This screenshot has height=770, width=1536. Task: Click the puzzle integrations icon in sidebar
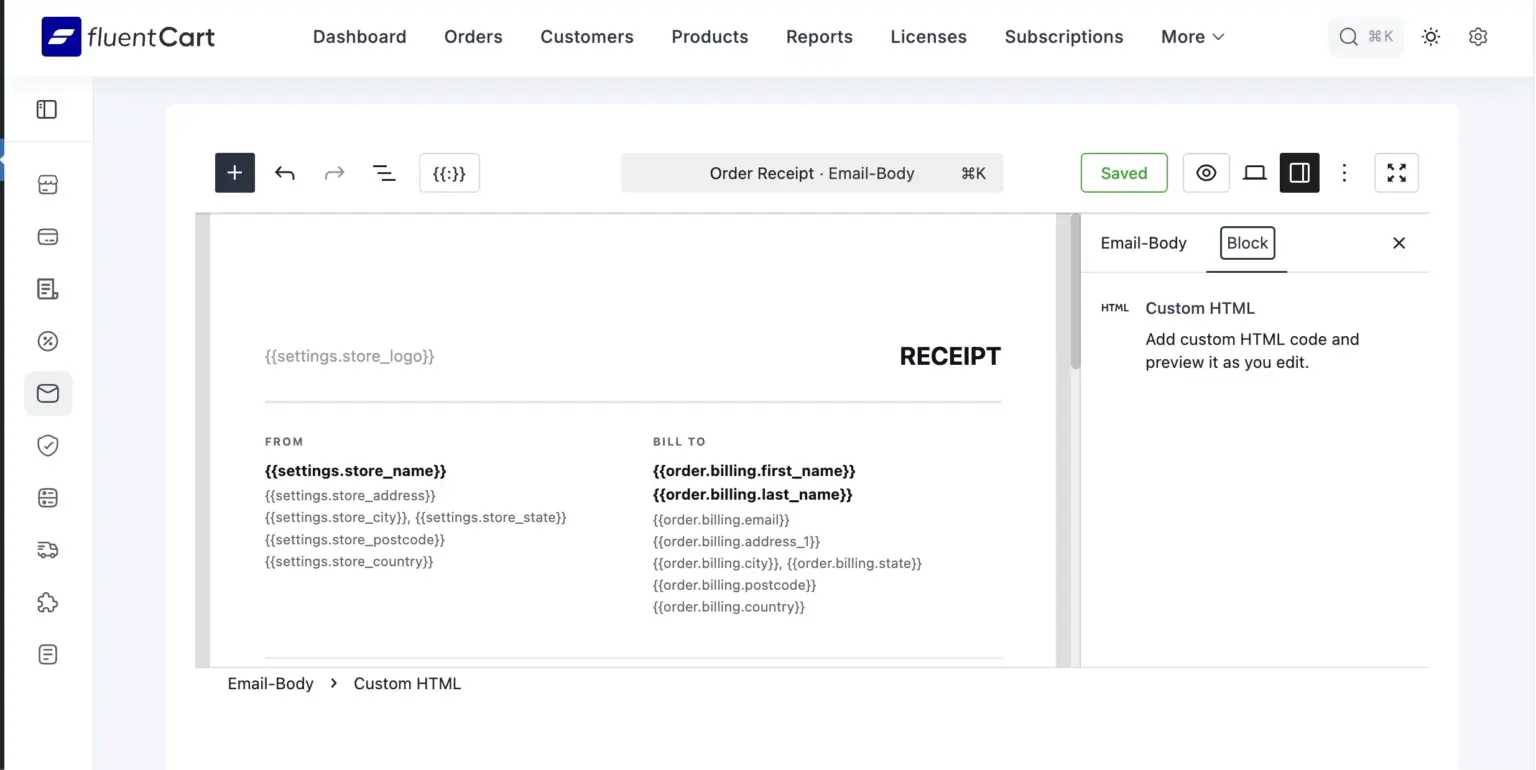pos(47,602)
